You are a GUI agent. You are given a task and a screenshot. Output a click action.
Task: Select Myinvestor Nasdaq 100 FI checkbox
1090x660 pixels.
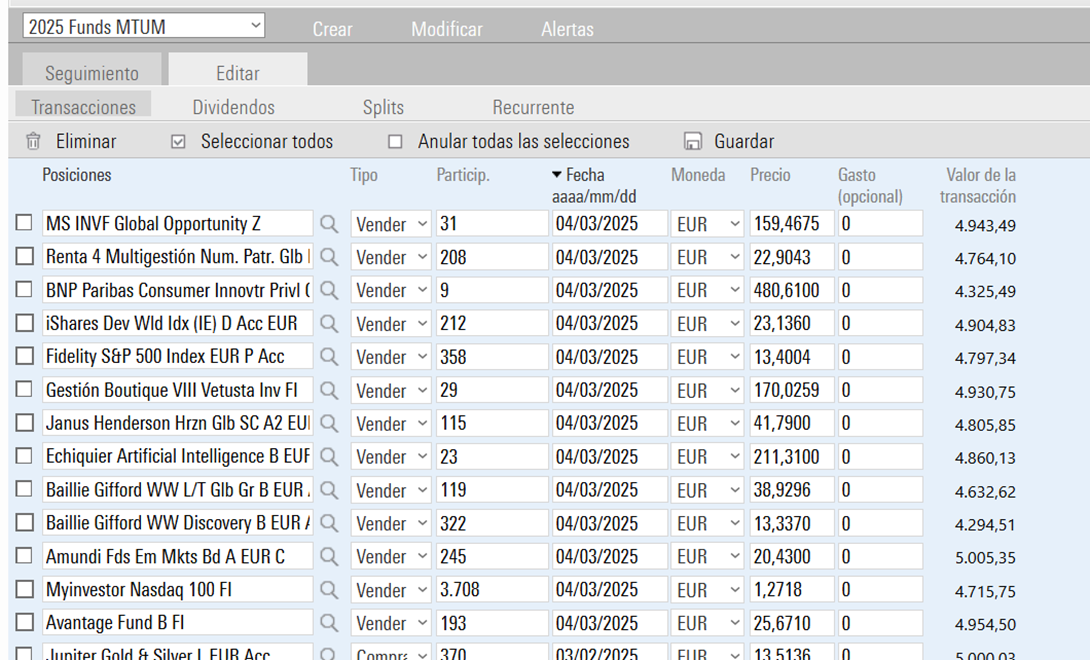(x=24, y=589)
